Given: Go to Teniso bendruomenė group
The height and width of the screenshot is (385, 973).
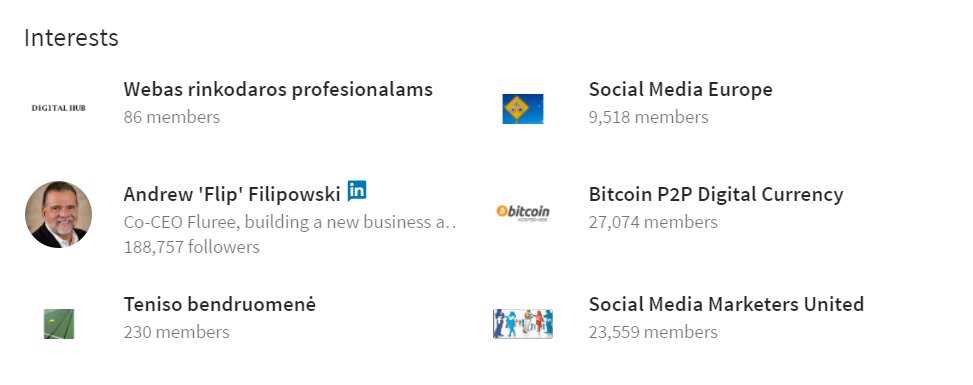Looking at the screenshot, I should click(x=220, y=304).
